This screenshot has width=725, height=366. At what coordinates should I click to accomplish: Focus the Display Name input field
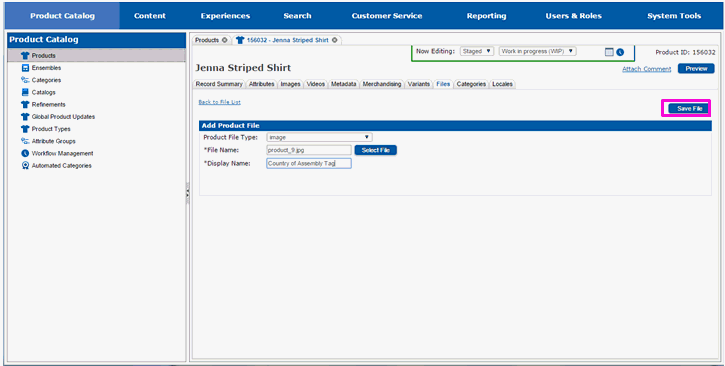309,163
